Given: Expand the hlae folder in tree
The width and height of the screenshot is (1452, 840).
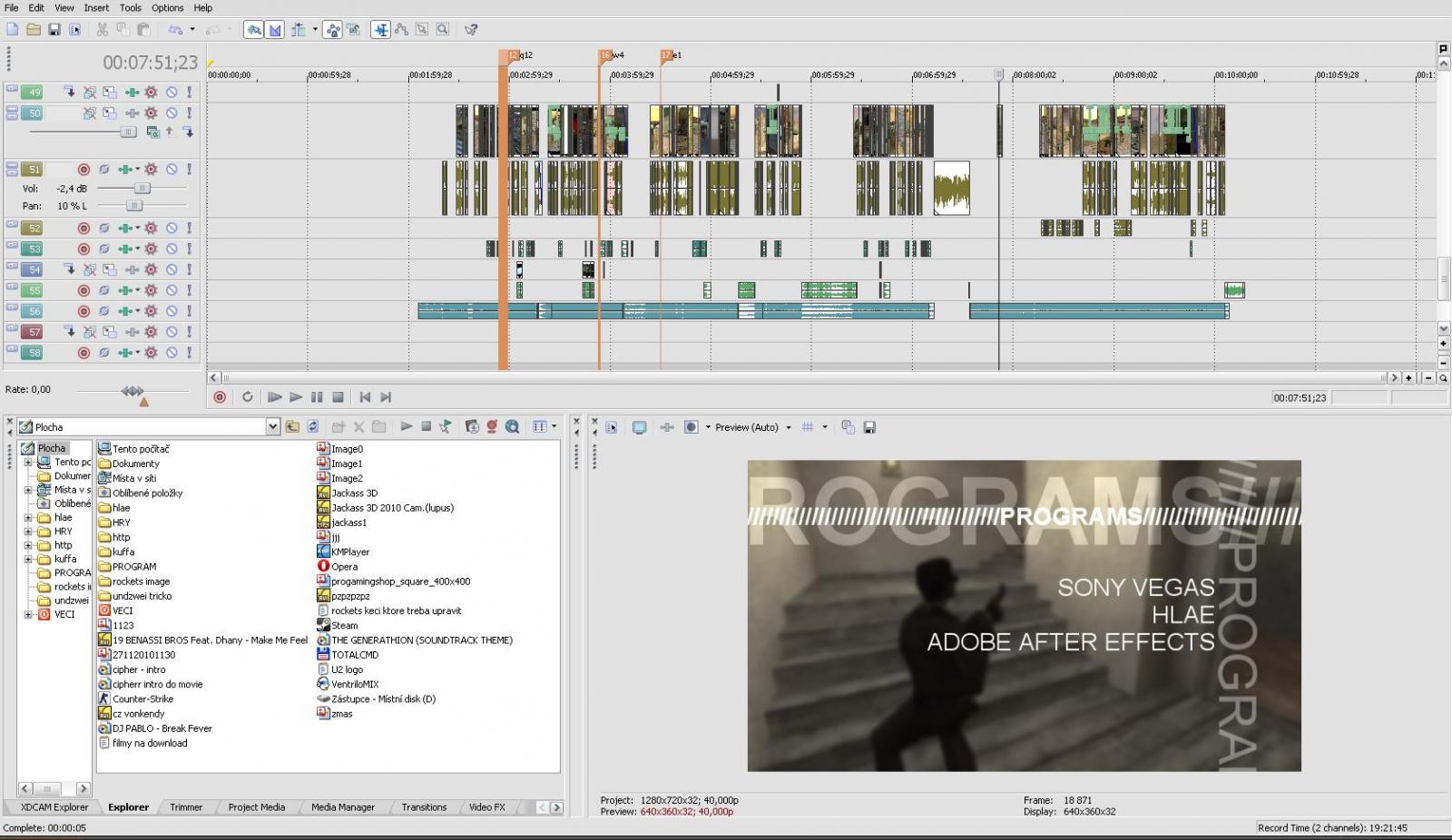Looking at the screenshot, I should click(28, 518).
